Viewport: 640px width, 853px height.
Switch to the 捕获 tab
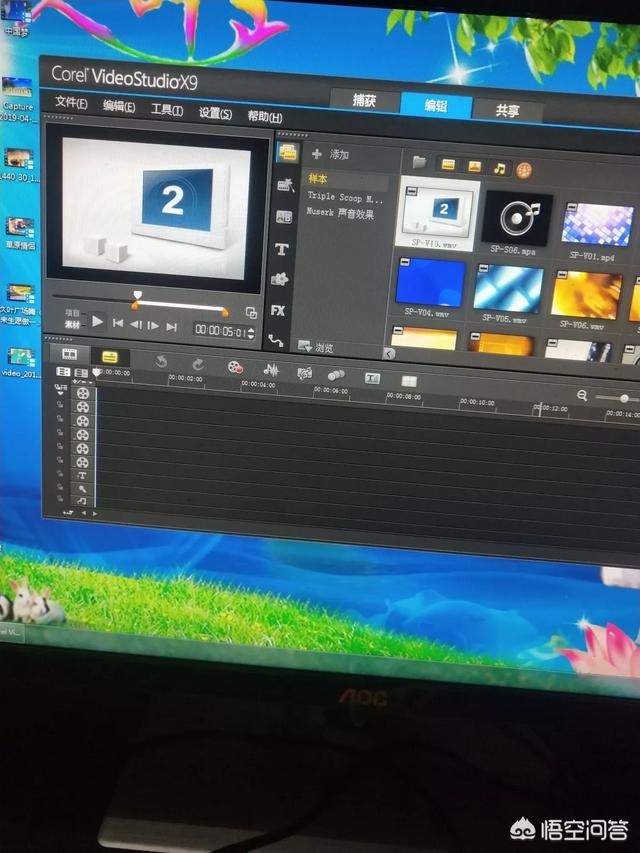(364, 101)
